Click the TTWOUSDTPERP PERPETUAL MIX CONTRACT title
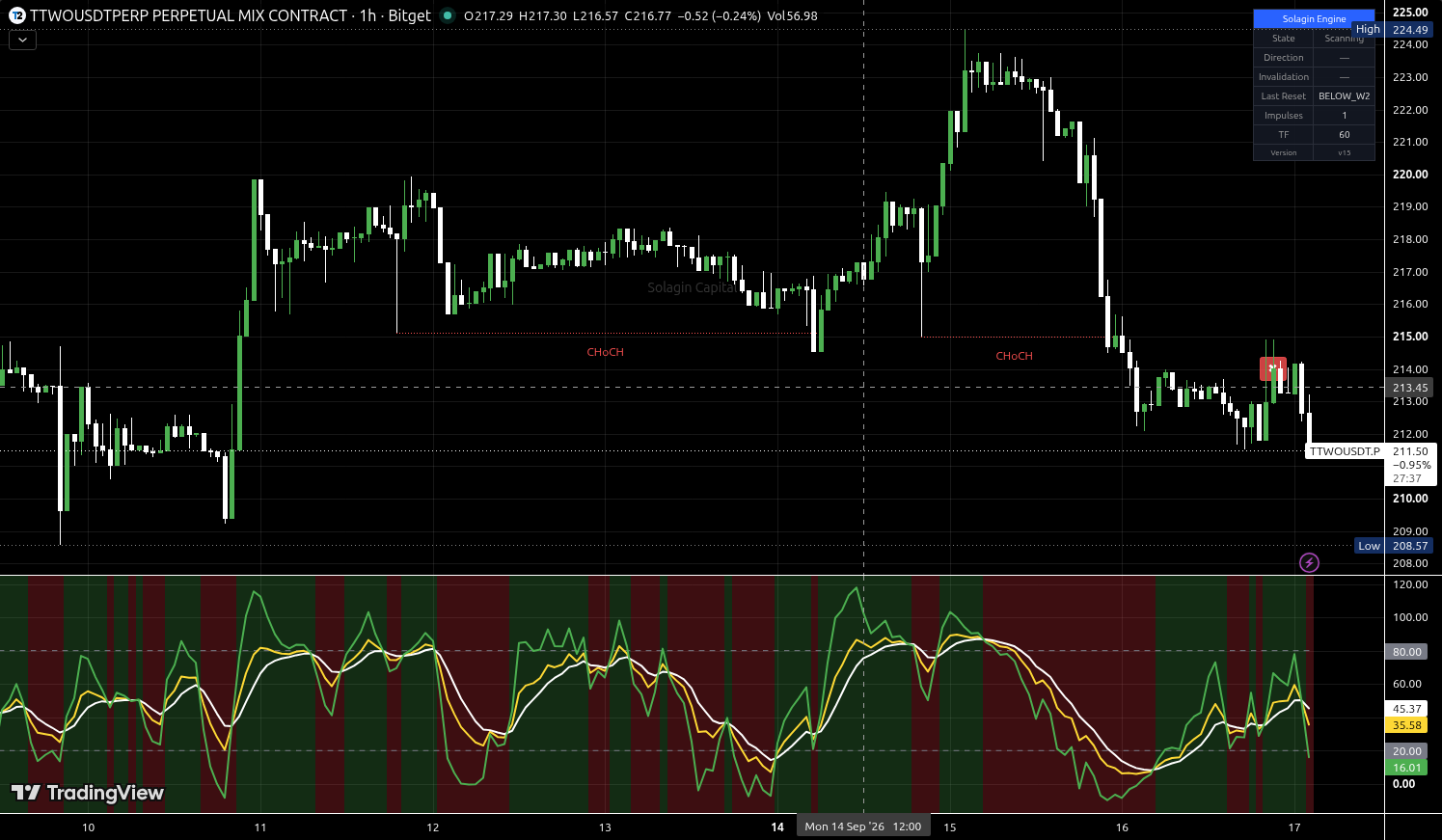This screenshot has height=840, width=1442. (x=188, y=15)
